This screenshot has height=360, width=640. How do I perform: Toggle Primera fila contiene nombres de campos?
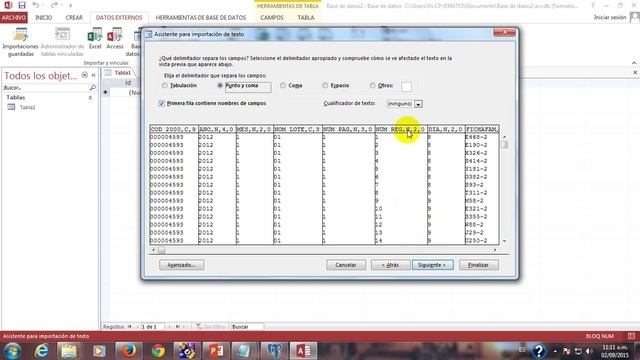[162, 104]
